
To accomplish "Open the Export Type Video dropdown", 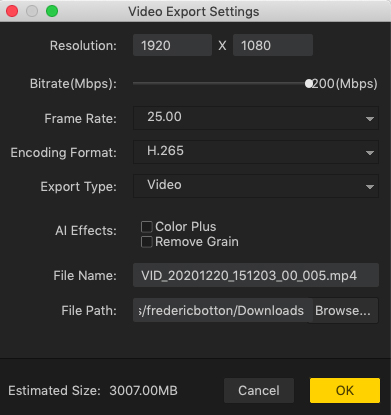I will pos(256,186).
